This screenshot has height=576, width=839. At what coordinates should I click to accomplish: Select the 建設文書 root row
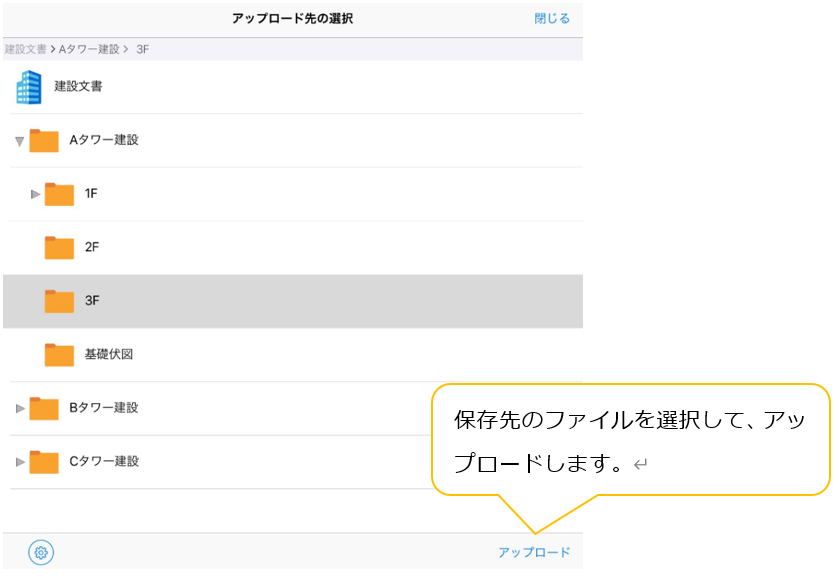coord(300,87)
